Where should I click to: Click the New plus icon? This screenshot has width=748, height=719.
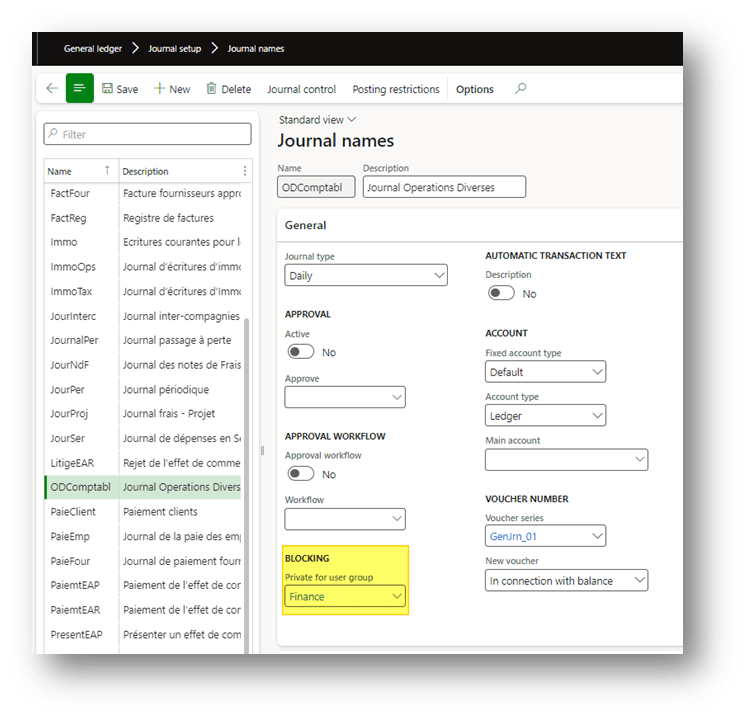point(160,89)
